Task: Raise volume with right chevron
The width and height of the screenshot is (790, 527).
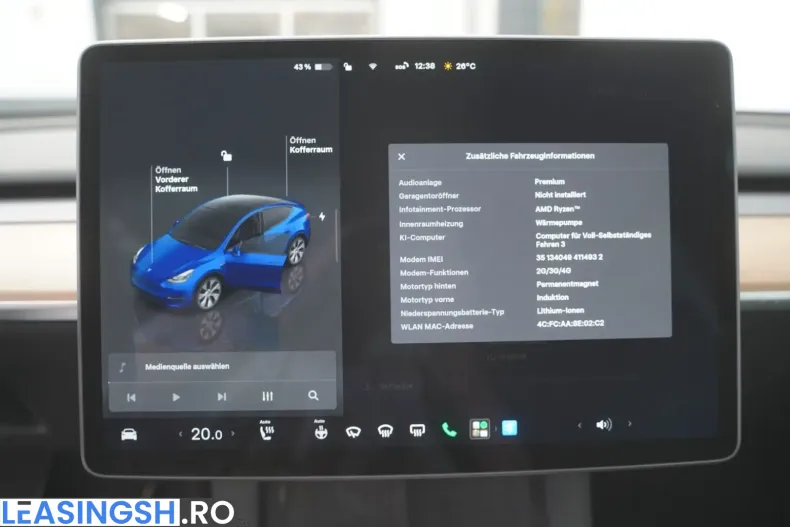Action: 630,424
